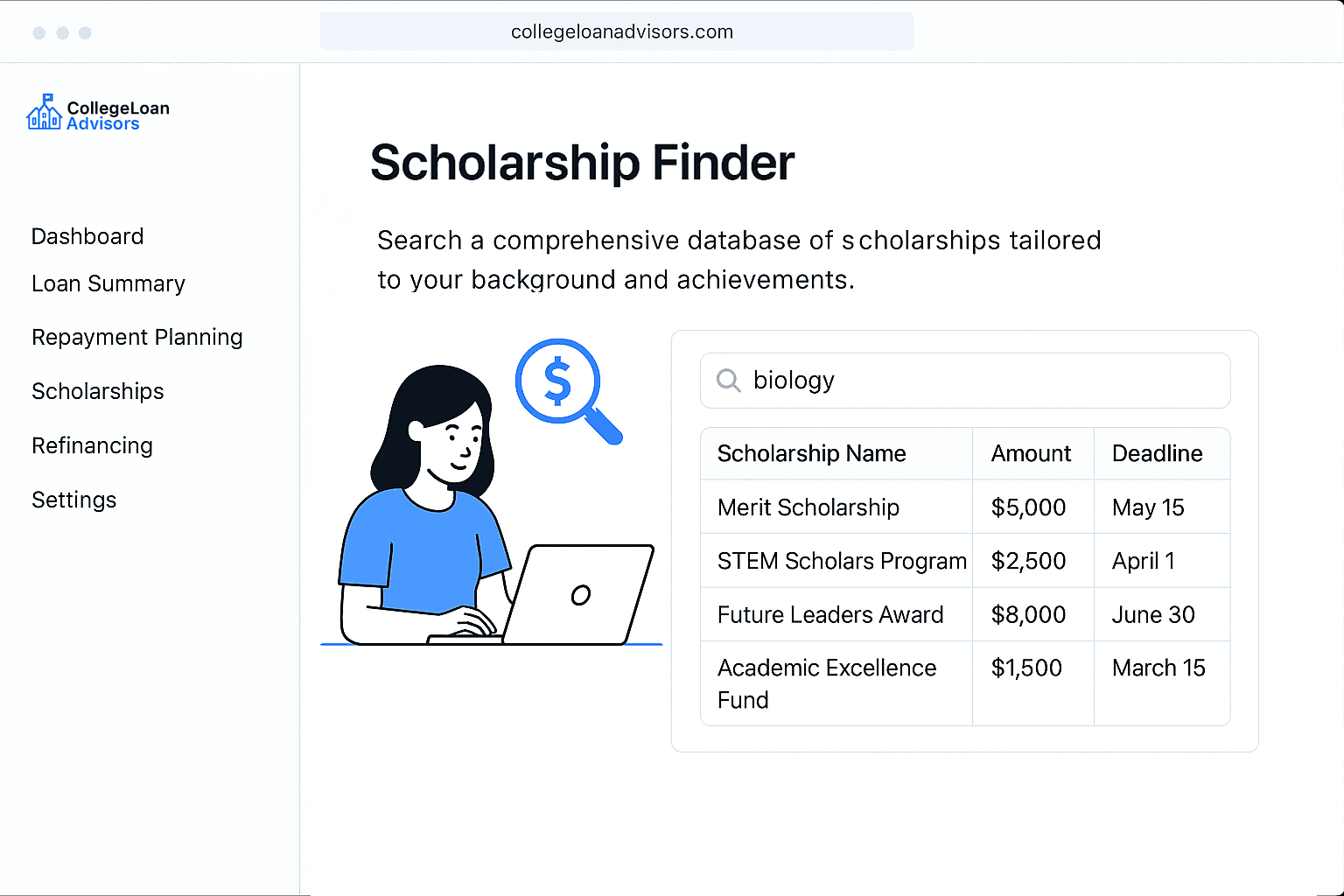Screen dimensions: 1344x896
Task: Click the laptop illustration
Action: (x=577, y=595)
